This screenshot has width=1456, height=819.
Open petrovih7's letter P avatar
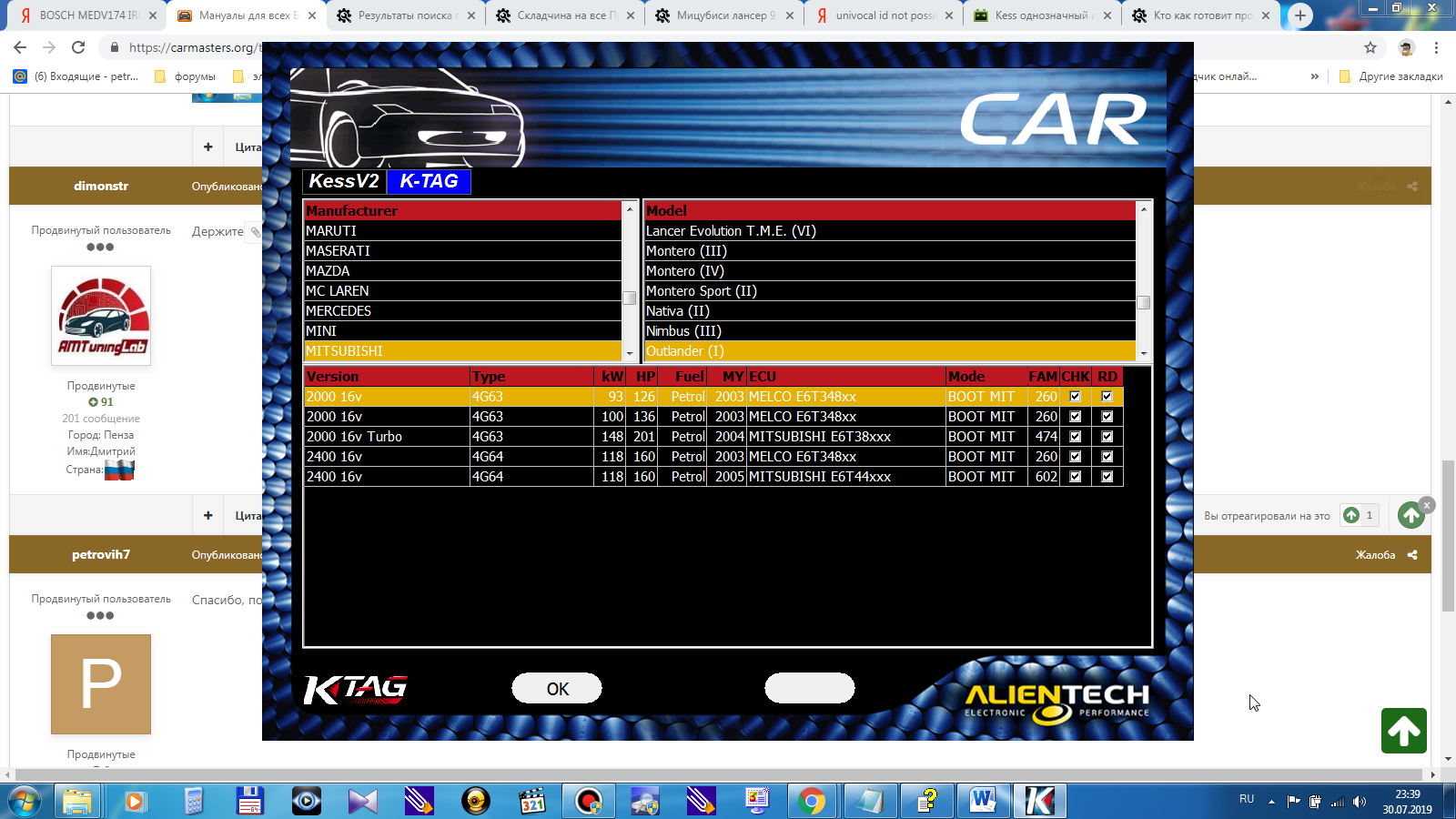pyautogui.click(x=101, y=684)
